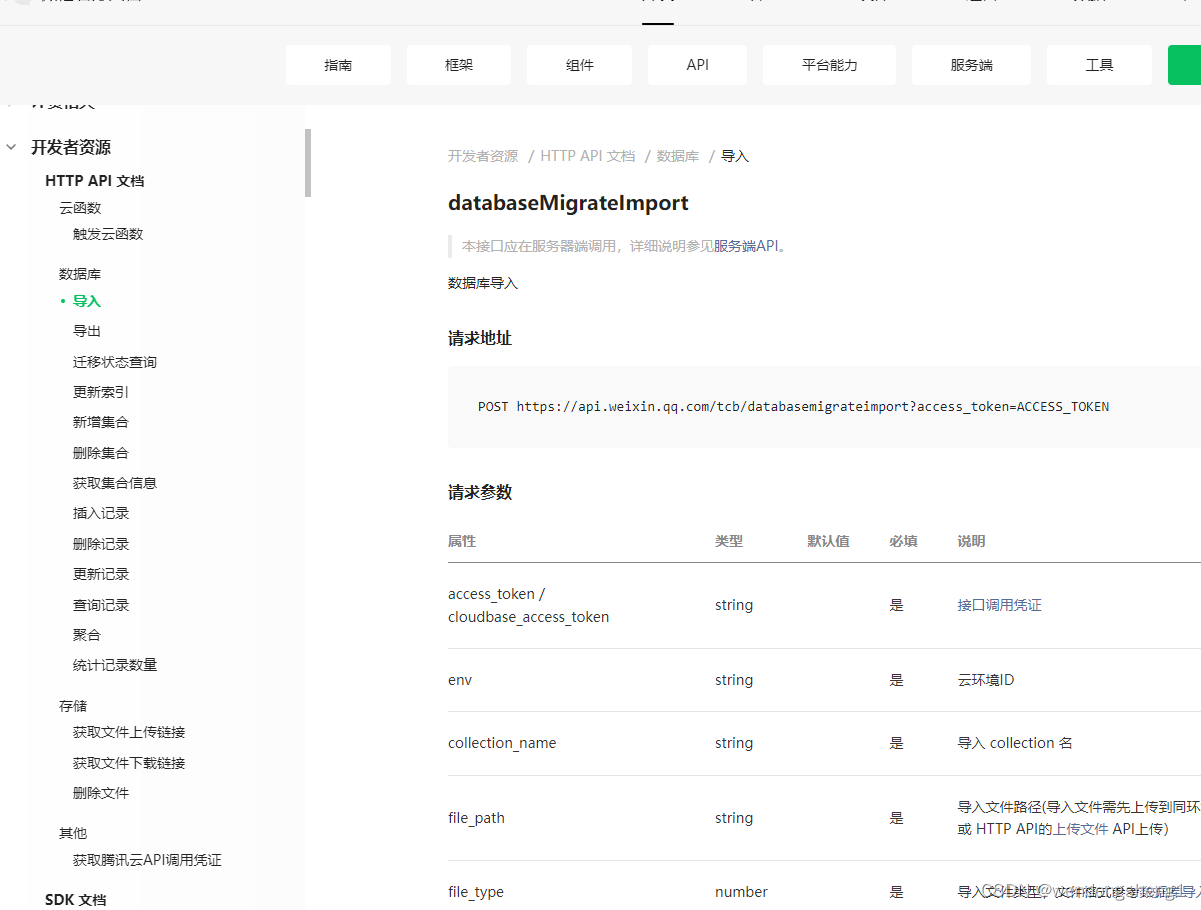Click the green button in top nav

(1184, 65)
